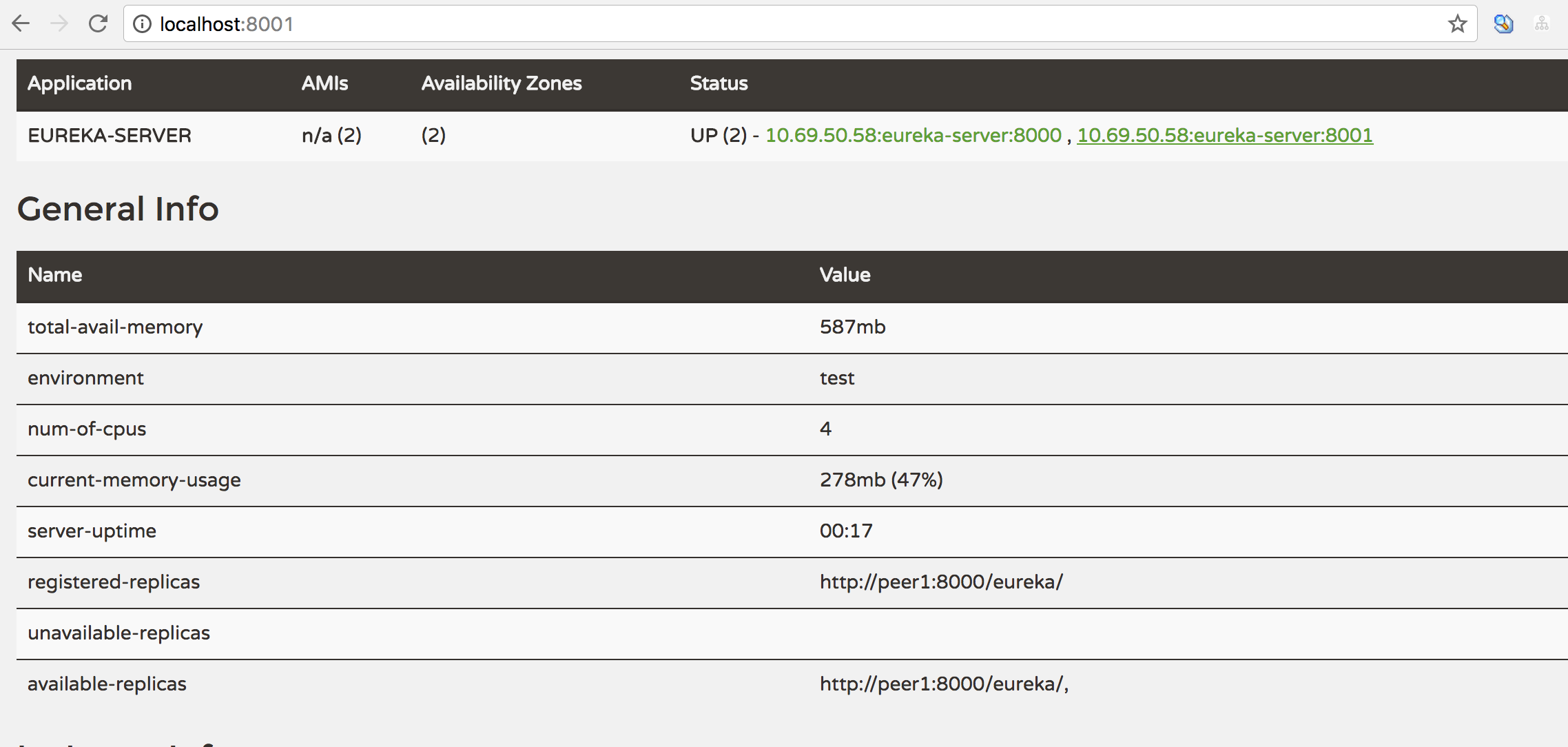Click the server-uptime value 00:17
This screenshot has width=1568, height=747.
click(x=846, y=531)
